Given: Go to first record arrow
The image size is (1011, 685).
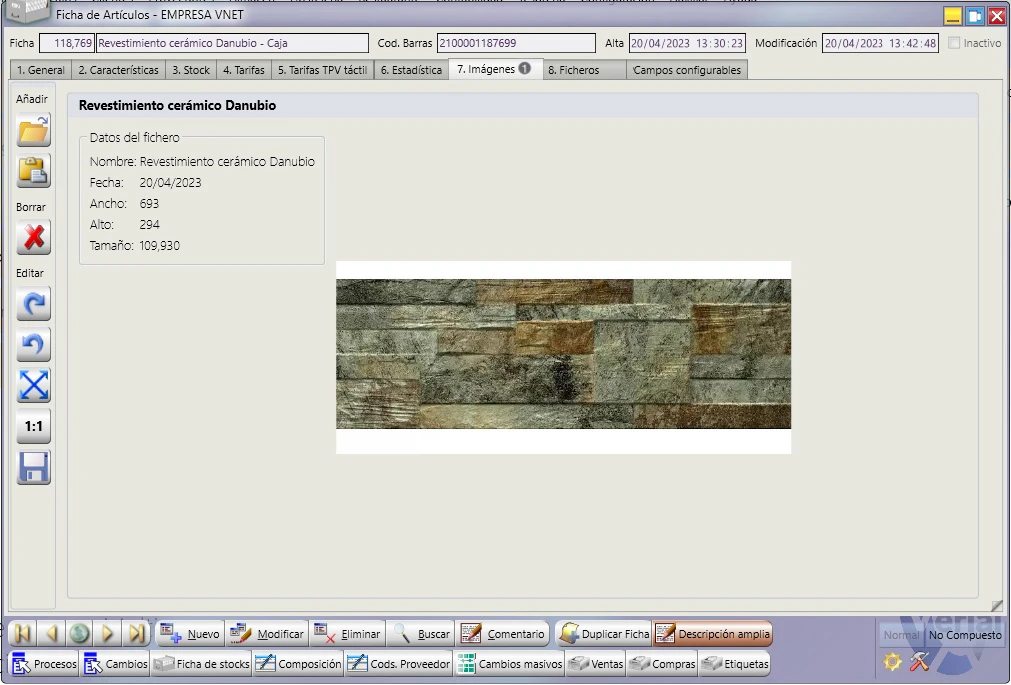Looking at the screenshot, I should tap(23, 634).
